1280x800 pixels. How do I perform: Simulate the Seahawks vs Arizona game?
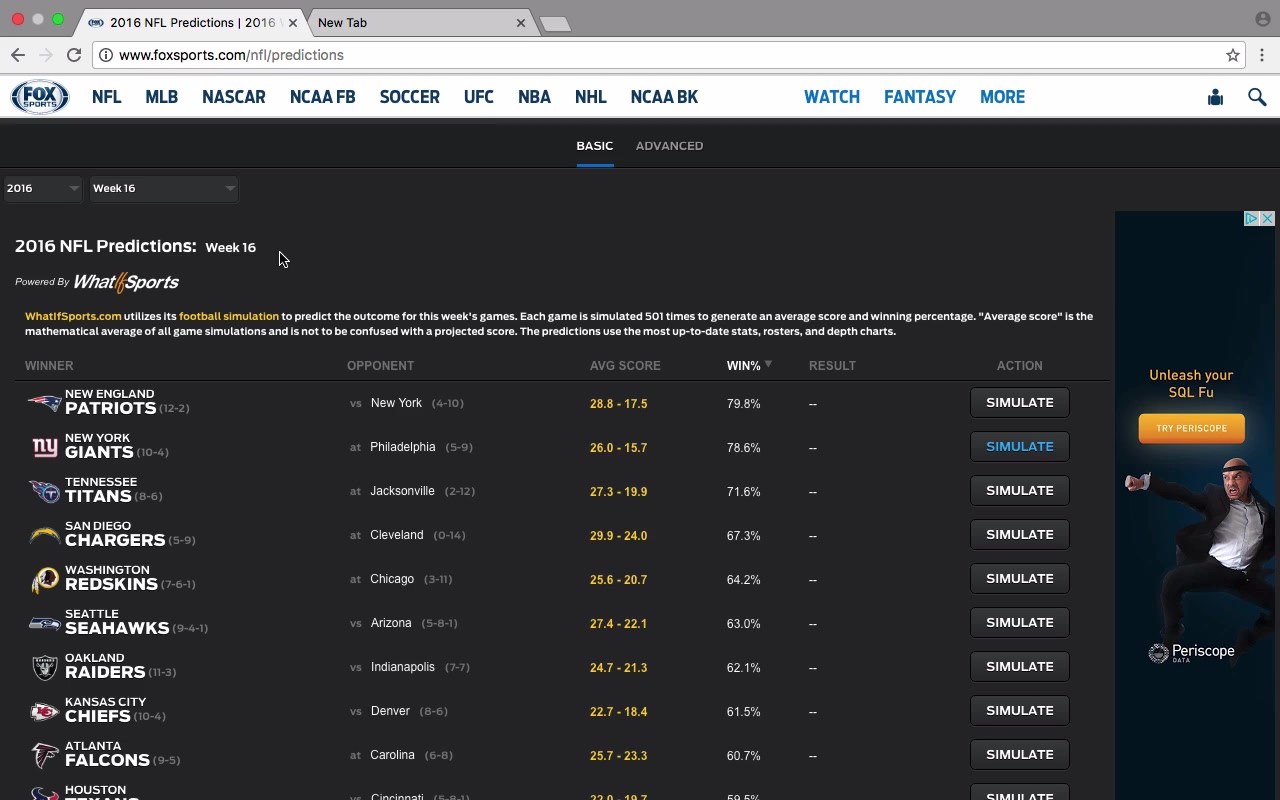click(x=1019, y=623)
